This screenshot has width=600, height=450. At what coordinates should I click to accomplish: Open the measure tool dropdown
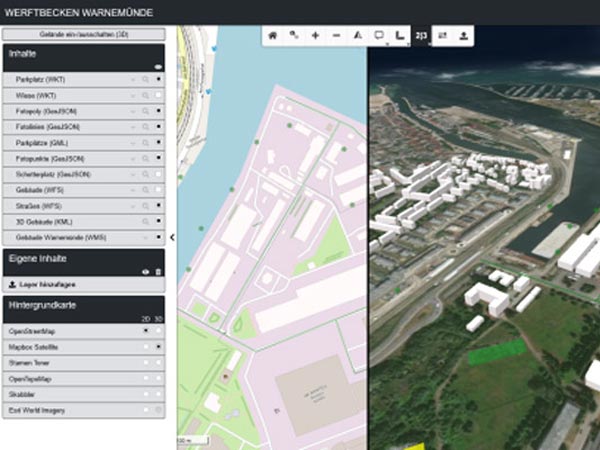(x=400, y=35)
